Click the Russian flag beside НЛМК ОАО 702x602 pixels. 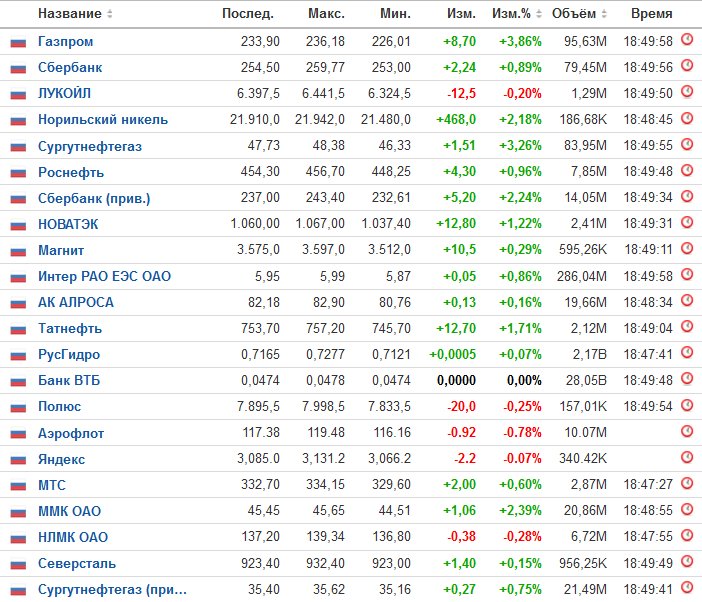click(x=18, y=538)
